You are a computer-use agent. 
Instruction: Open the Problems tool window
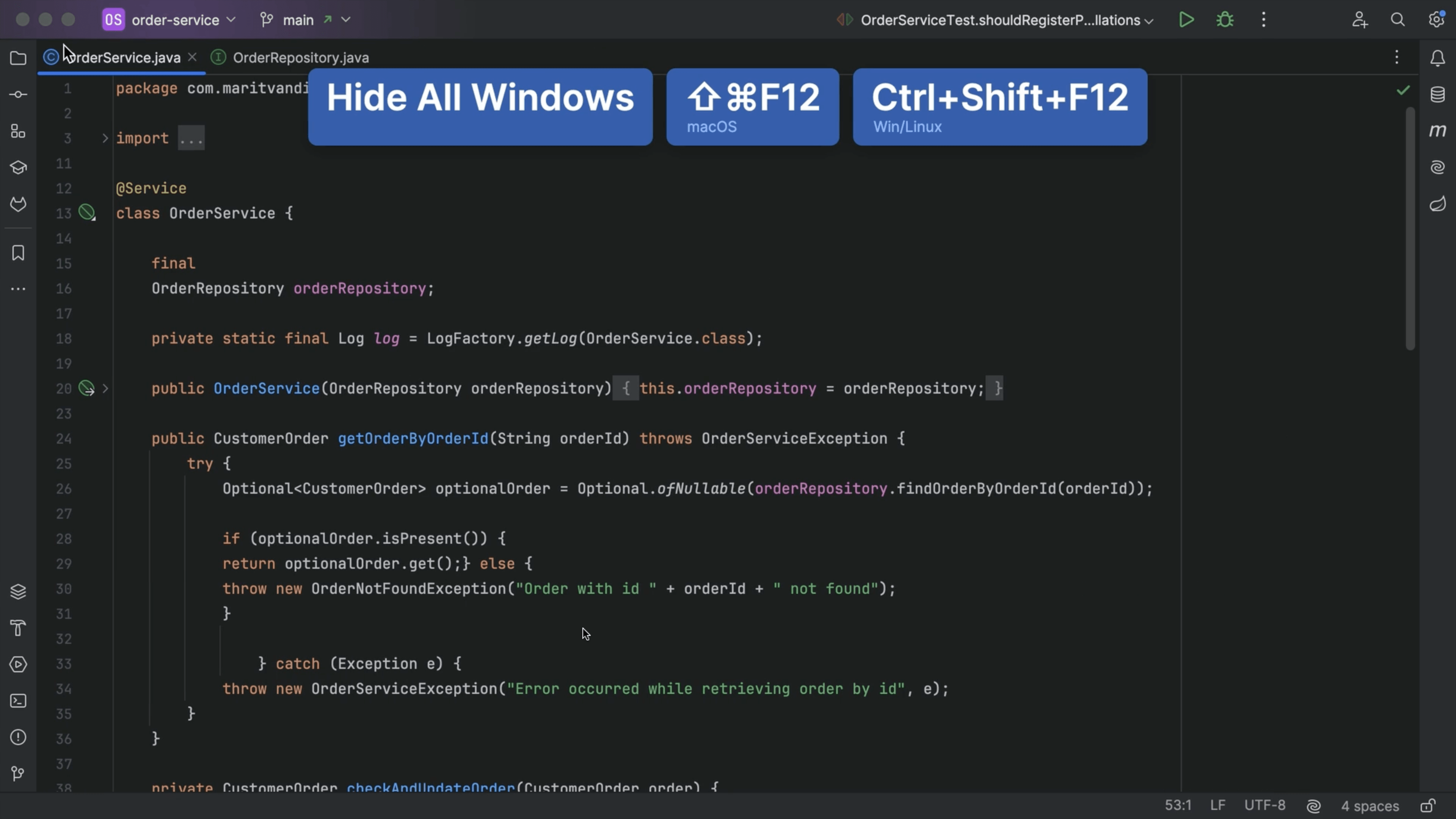pyautogui.click(x=17, y=737)
